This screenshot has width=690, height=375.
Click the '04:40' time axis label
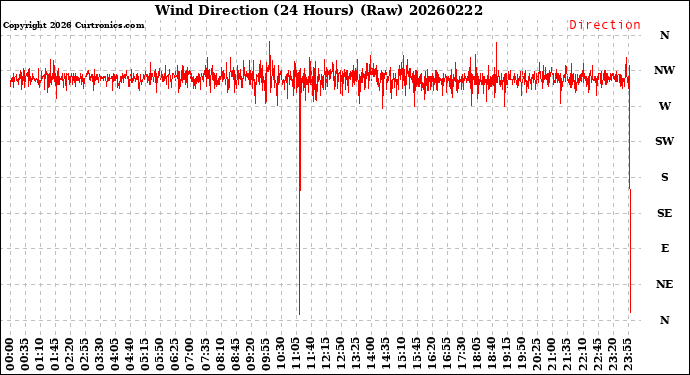(x=130, y=355)
